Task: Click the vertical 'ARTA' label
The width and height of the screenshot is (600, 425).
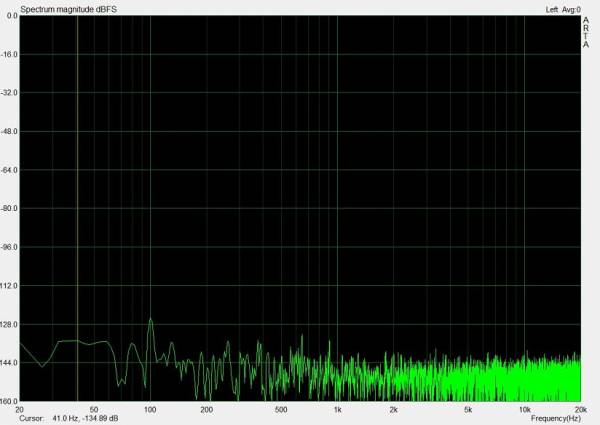Action: pos(586,33)
